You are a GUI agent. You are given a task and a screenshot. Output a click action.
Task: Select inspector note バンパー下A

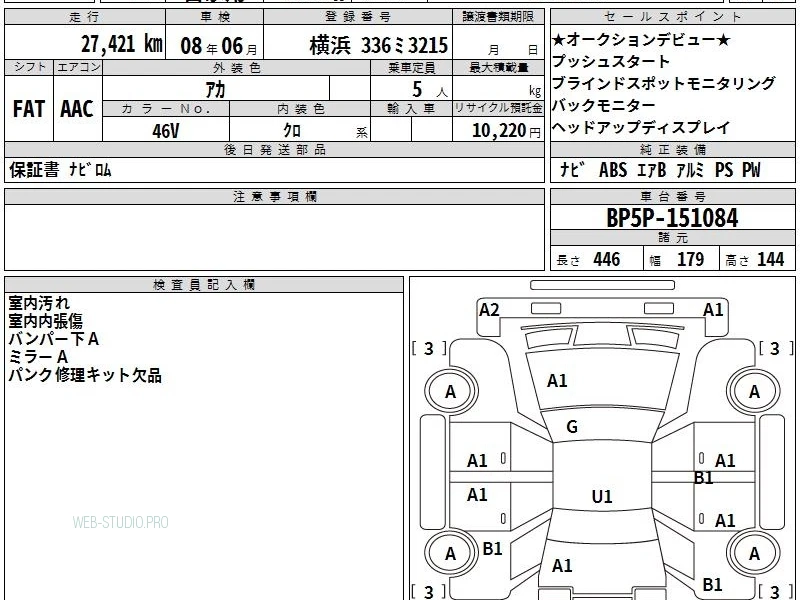(54, 339)
